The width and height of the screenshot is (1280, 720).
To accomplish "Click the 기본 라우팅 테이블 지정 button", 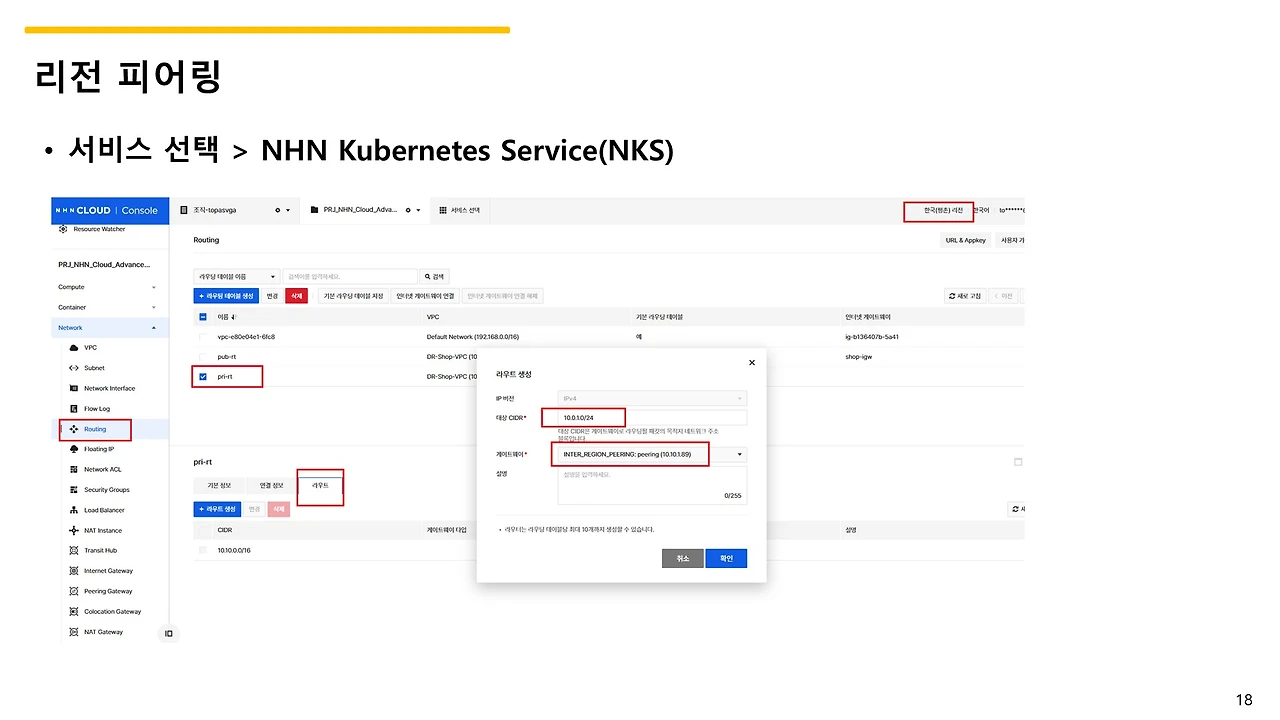I will 353,296.
